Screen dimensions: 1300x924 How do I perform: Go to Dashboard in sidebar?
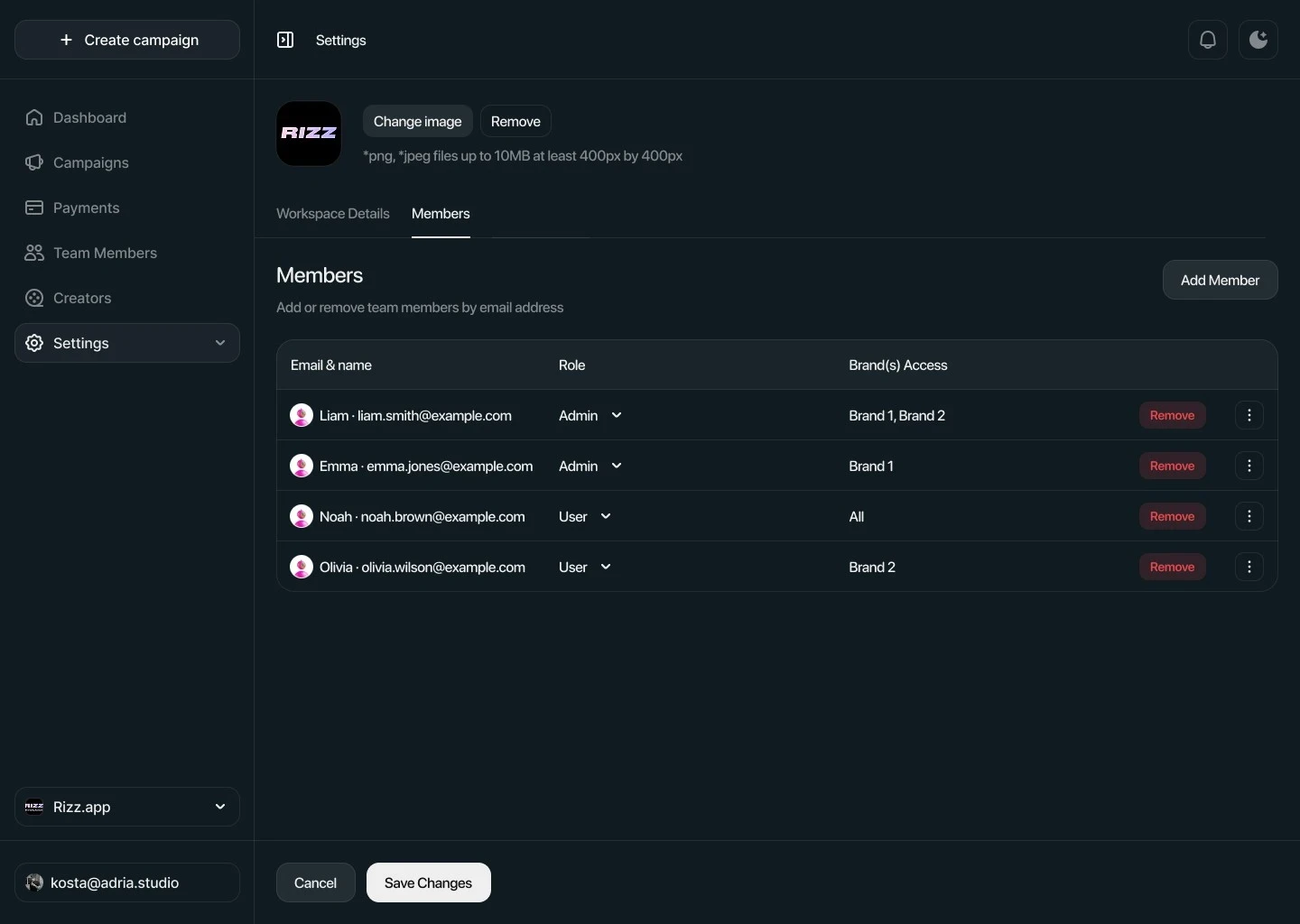pos(127,117)
